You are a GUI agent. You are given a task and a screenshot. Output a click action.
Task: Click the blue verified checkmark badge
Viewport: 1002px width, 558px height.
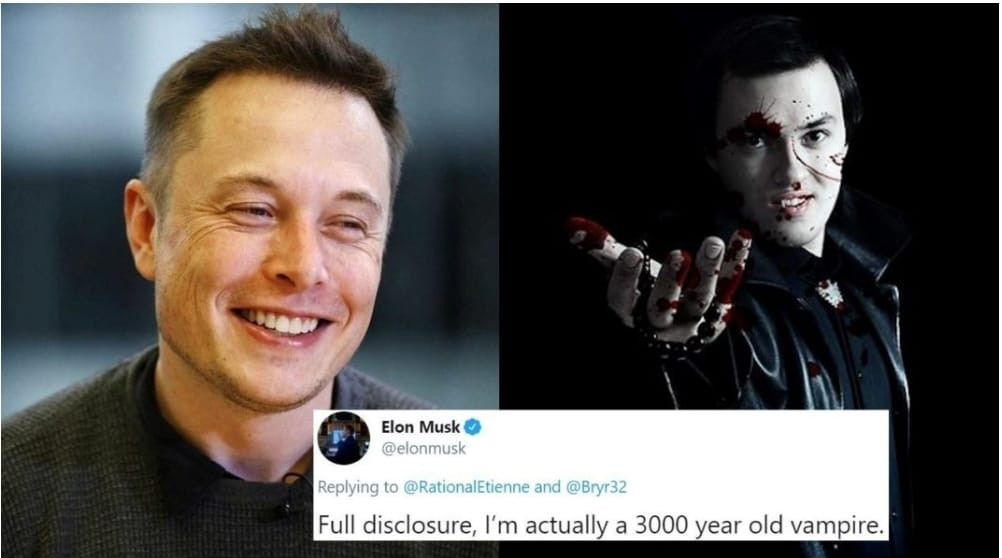tap(472, 426)
